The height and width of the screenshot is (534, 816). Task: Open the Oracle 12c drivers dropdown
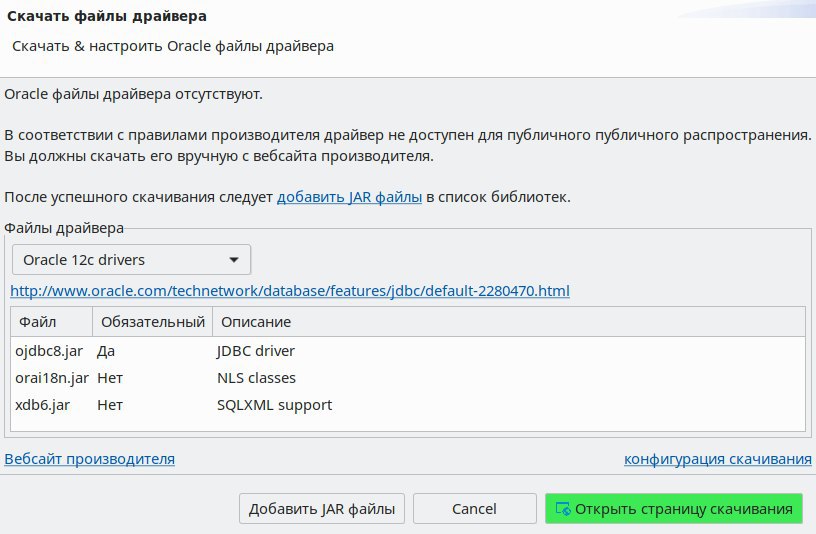tap(131, 260)
